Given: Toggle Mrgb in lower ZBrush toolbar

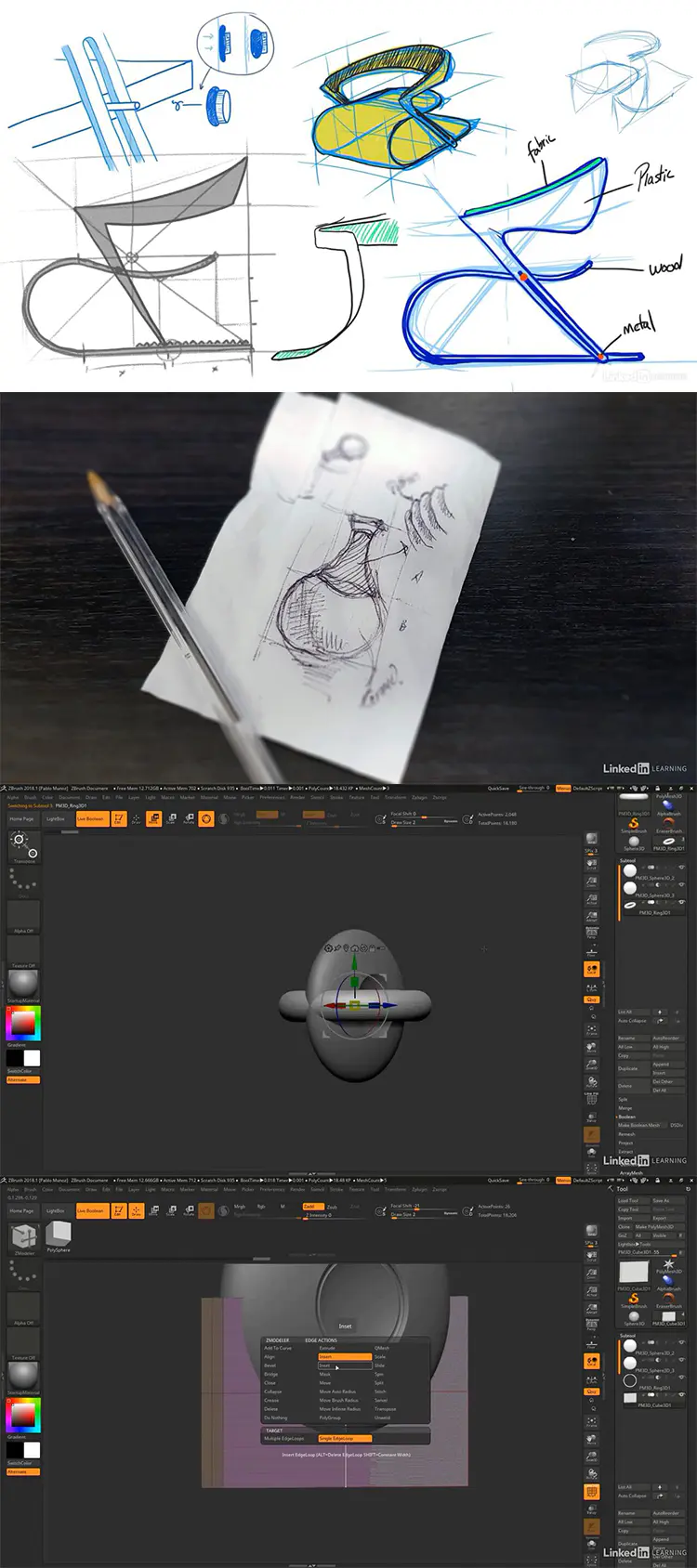Looking at the screenshot, I should (x=240, y=1206).
